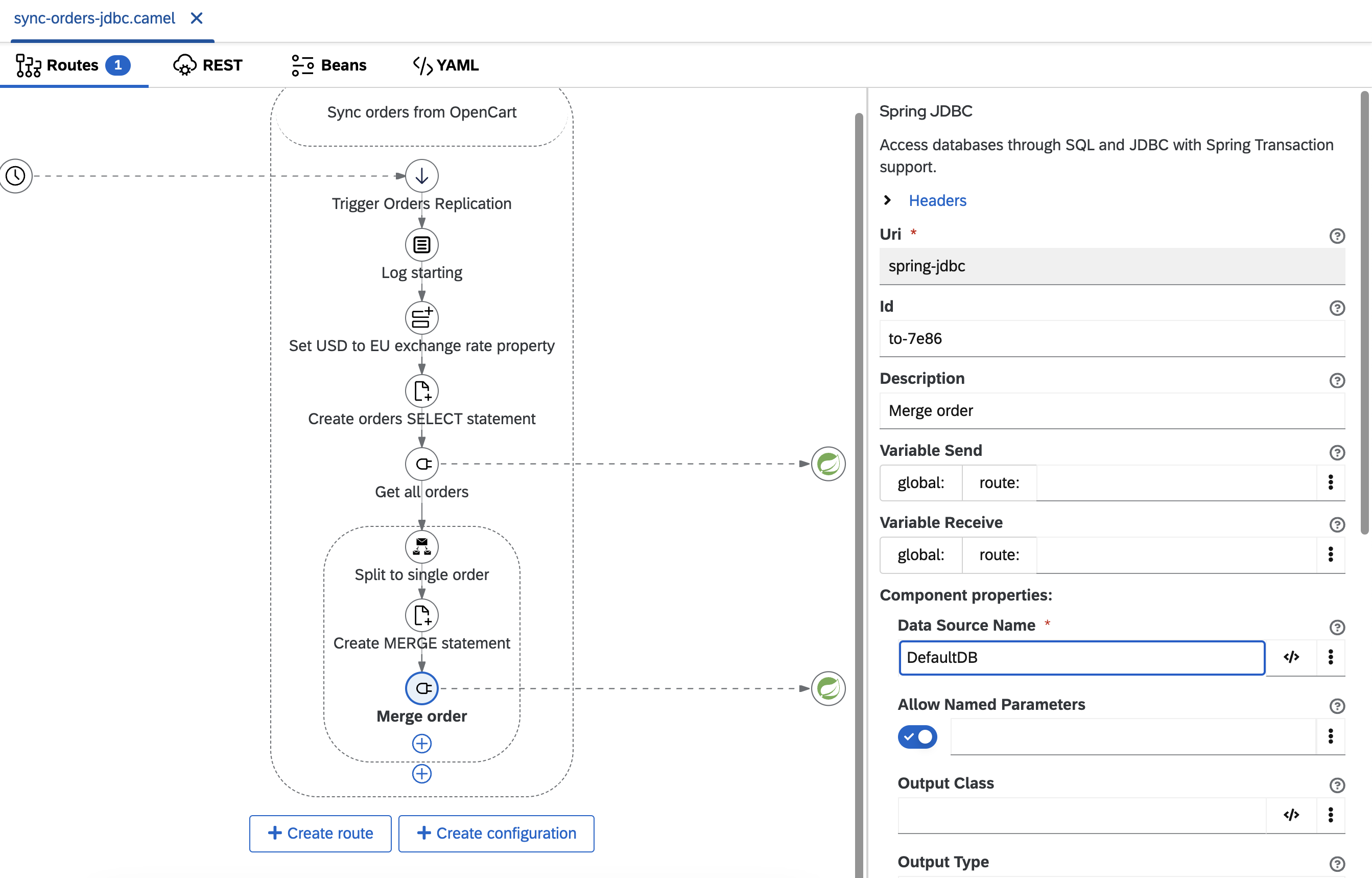Select the Get all orders endpoint icon

click(421, 464)
